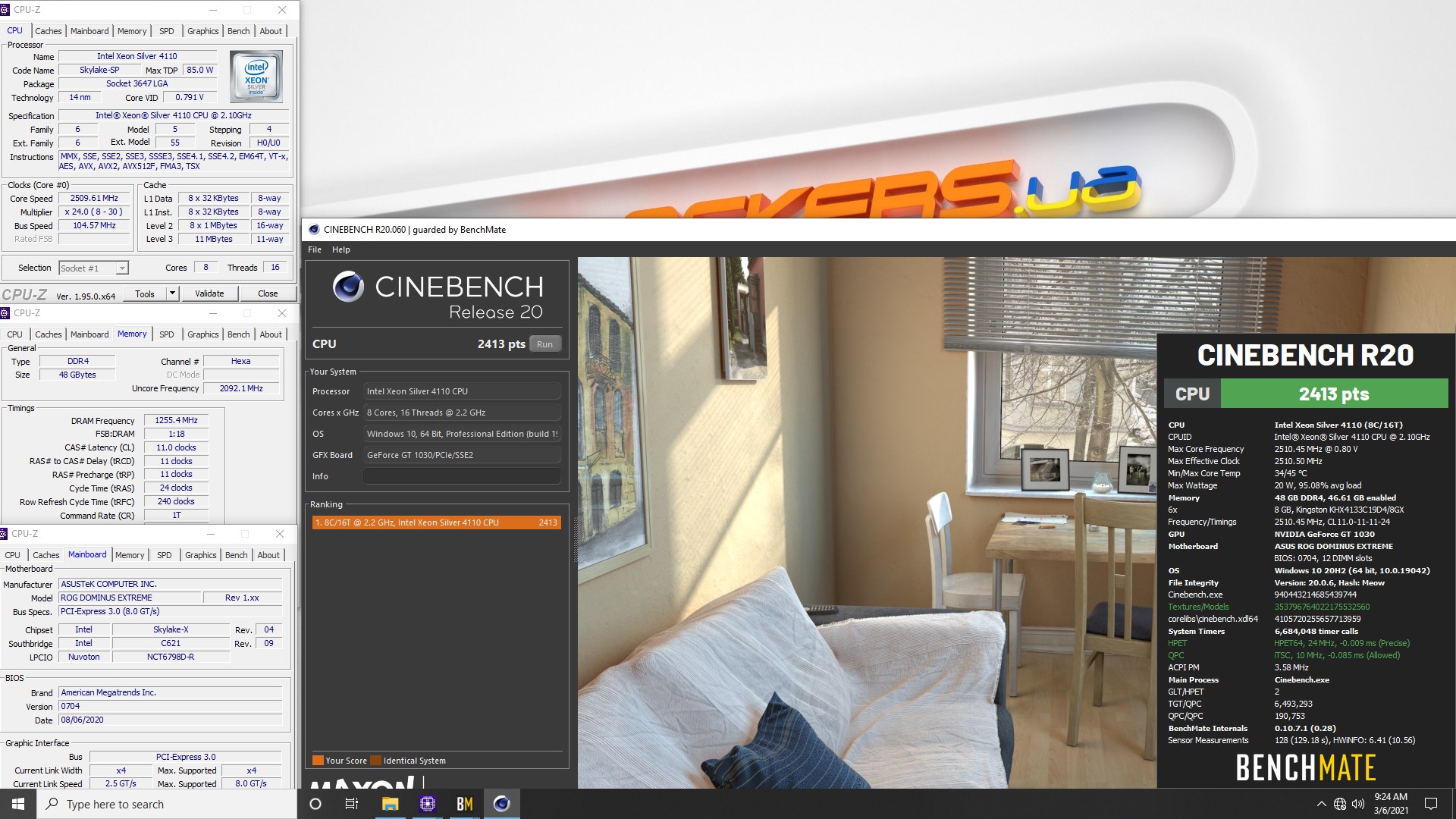Open the Windows Start menu
The height and width of the screenshot is (819, 1456).
pyautogui.click(x=18, y=804)
